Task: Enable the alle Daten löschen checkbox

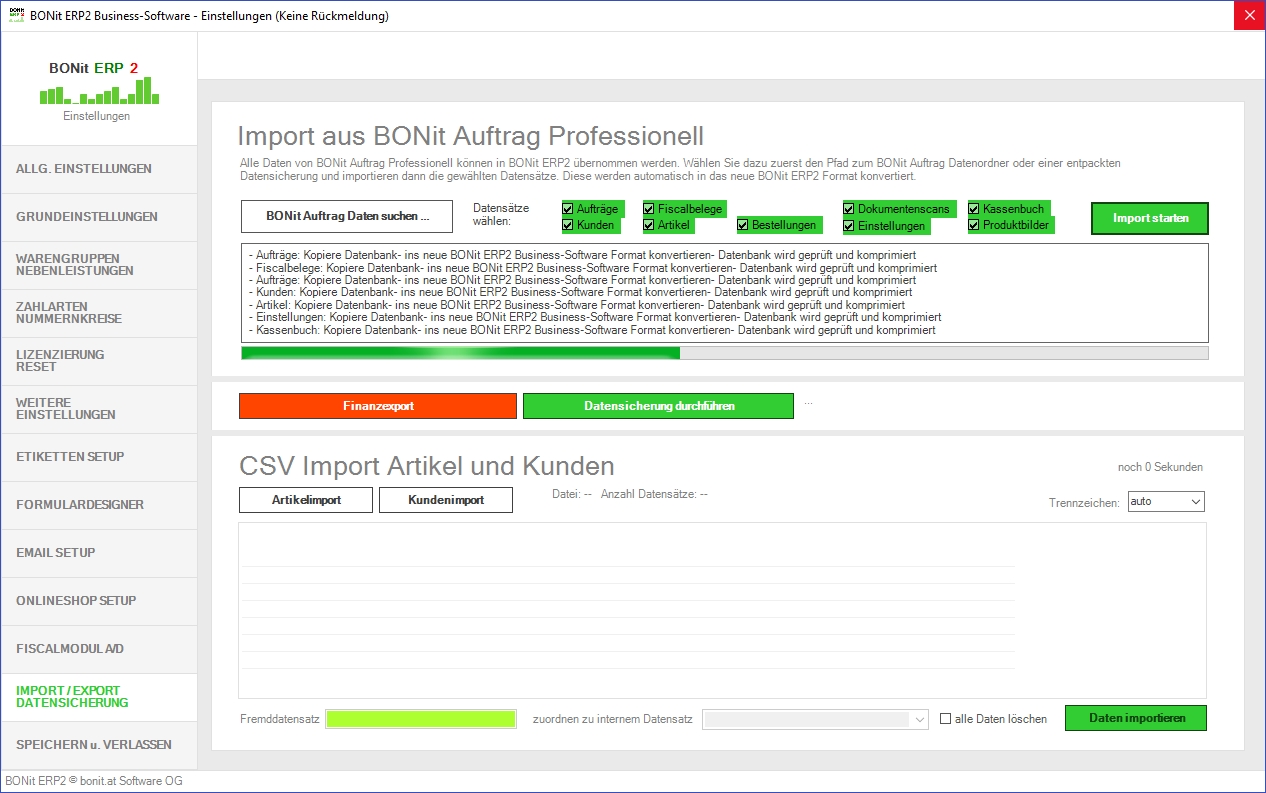Action: 946,719
